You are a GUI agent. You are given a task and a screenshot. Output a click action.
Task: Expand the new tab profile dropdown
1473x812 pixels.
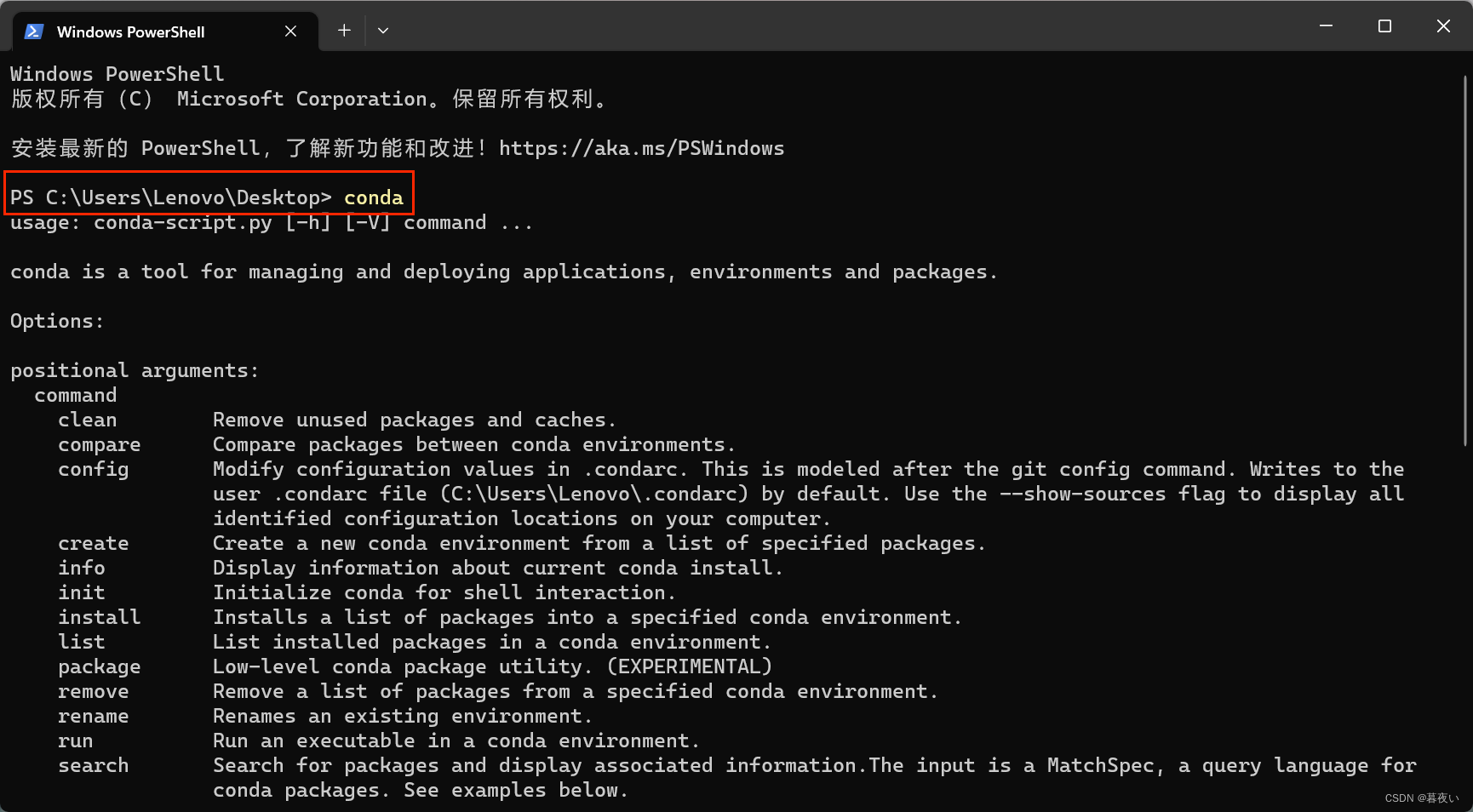click(383, 31)
